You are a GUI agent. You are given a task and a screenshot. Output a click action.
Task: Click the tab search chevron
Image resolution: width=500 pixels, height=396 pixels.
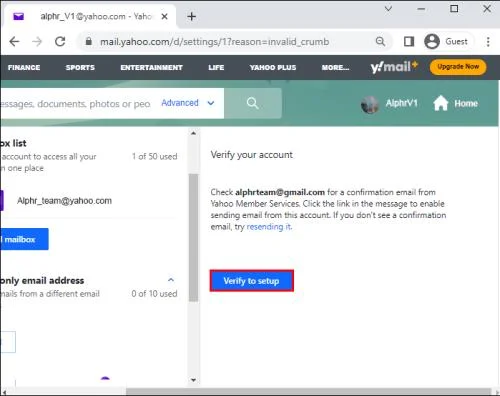pos(388,9)
